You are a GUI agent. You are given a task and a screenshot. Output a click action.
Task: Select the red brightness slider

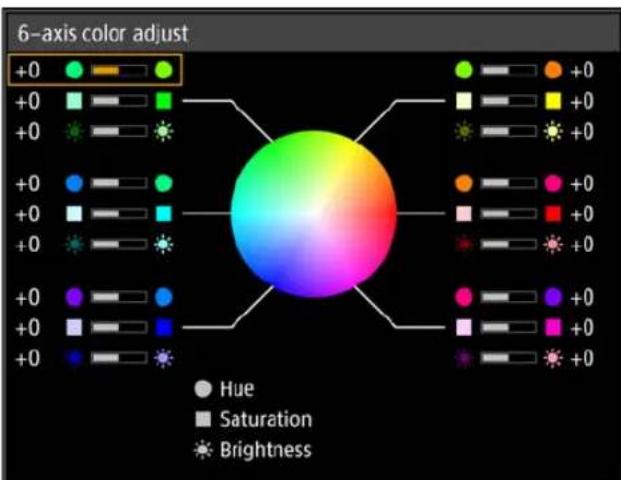pos(509,244)
